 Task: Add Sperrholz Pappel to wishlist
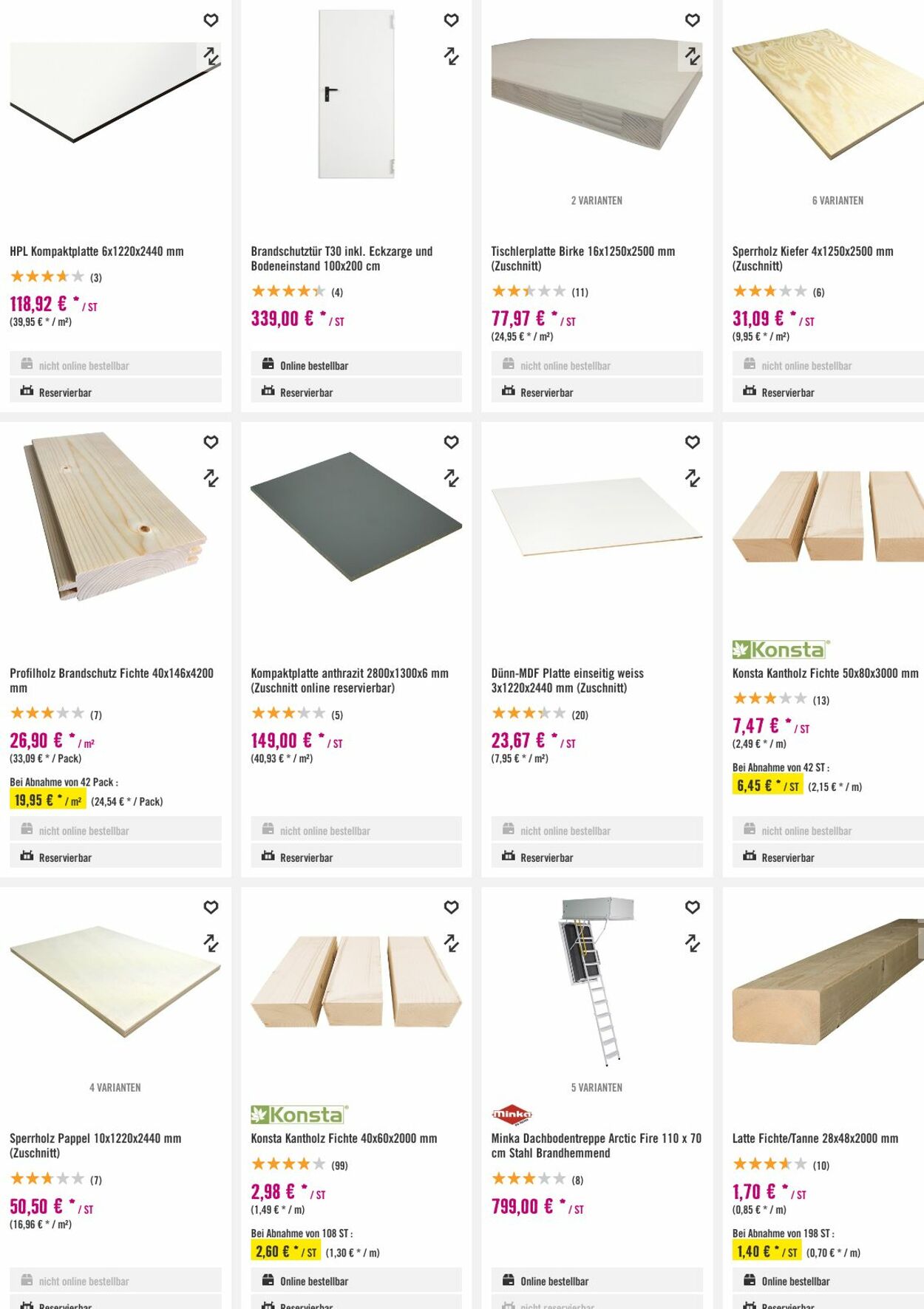coord(211,907)
